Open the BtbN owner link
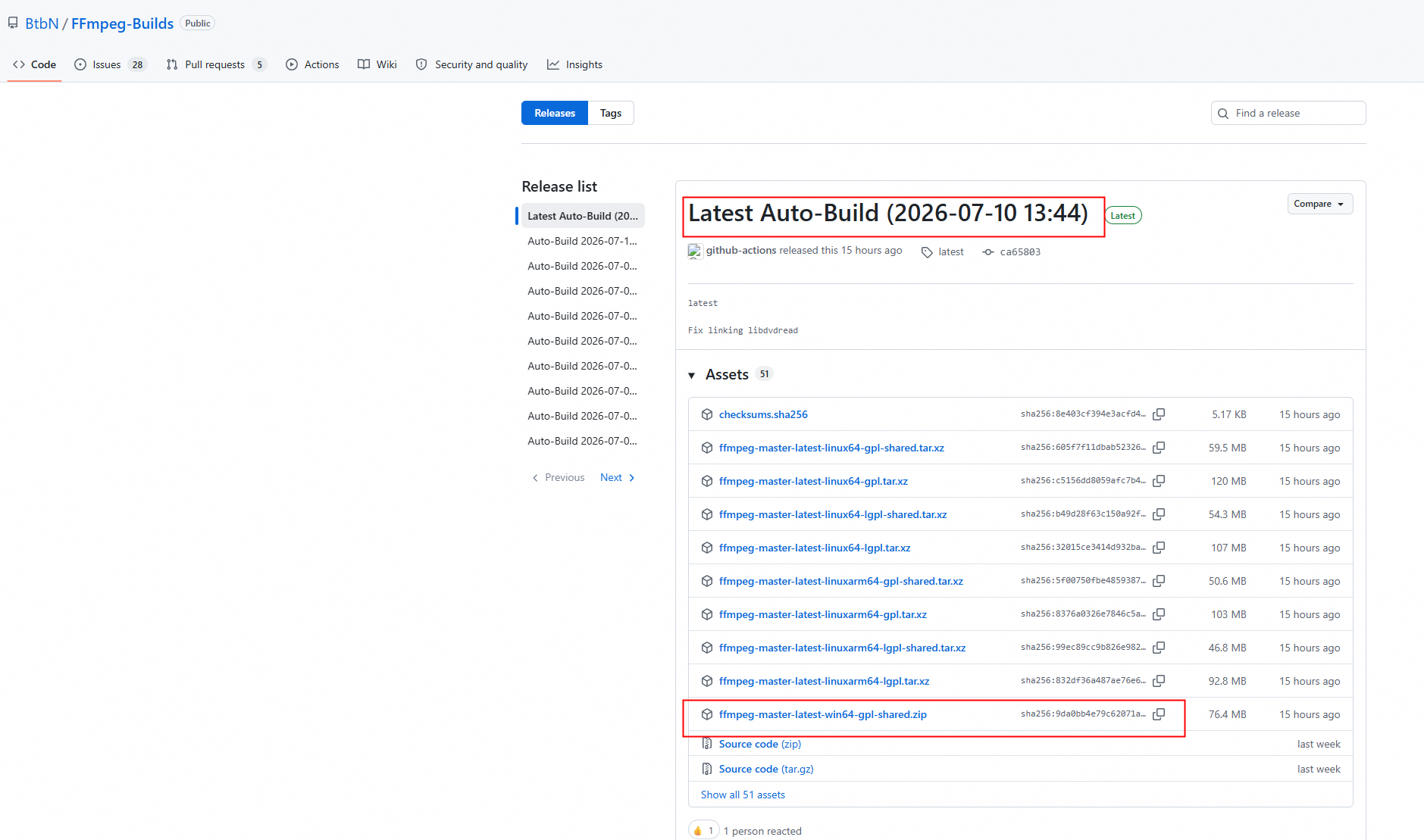The image size is (1424, 840). (42, 23)
